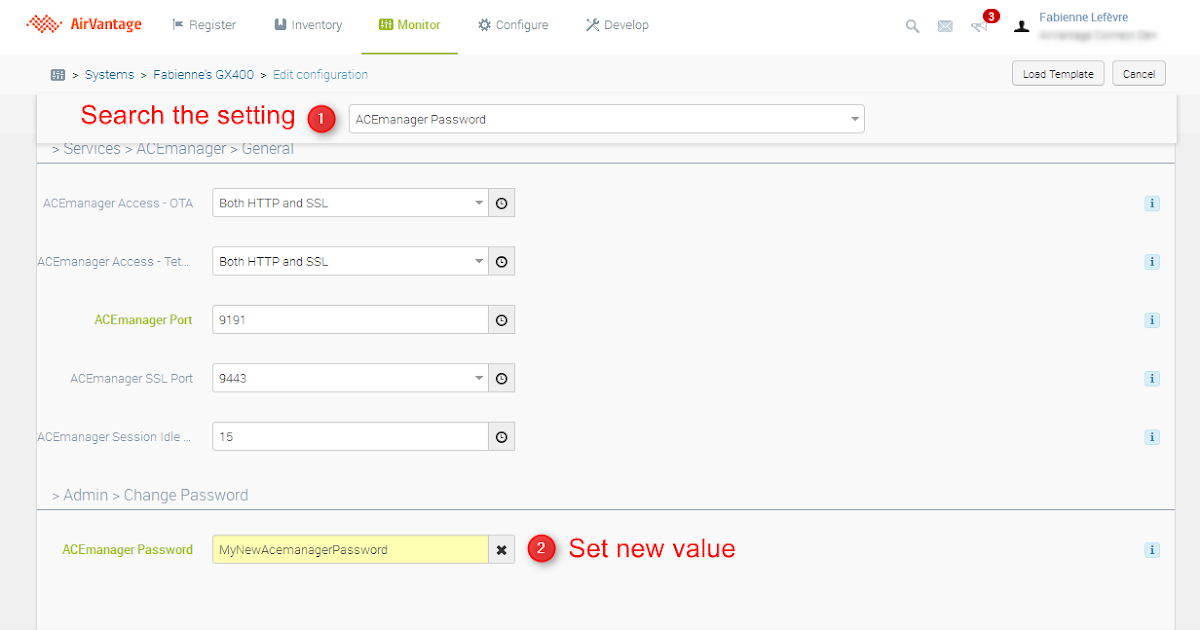This screenshot has height=630, width=1200.
Task: Click the Inventory box icon
Action: click(281, 25)
